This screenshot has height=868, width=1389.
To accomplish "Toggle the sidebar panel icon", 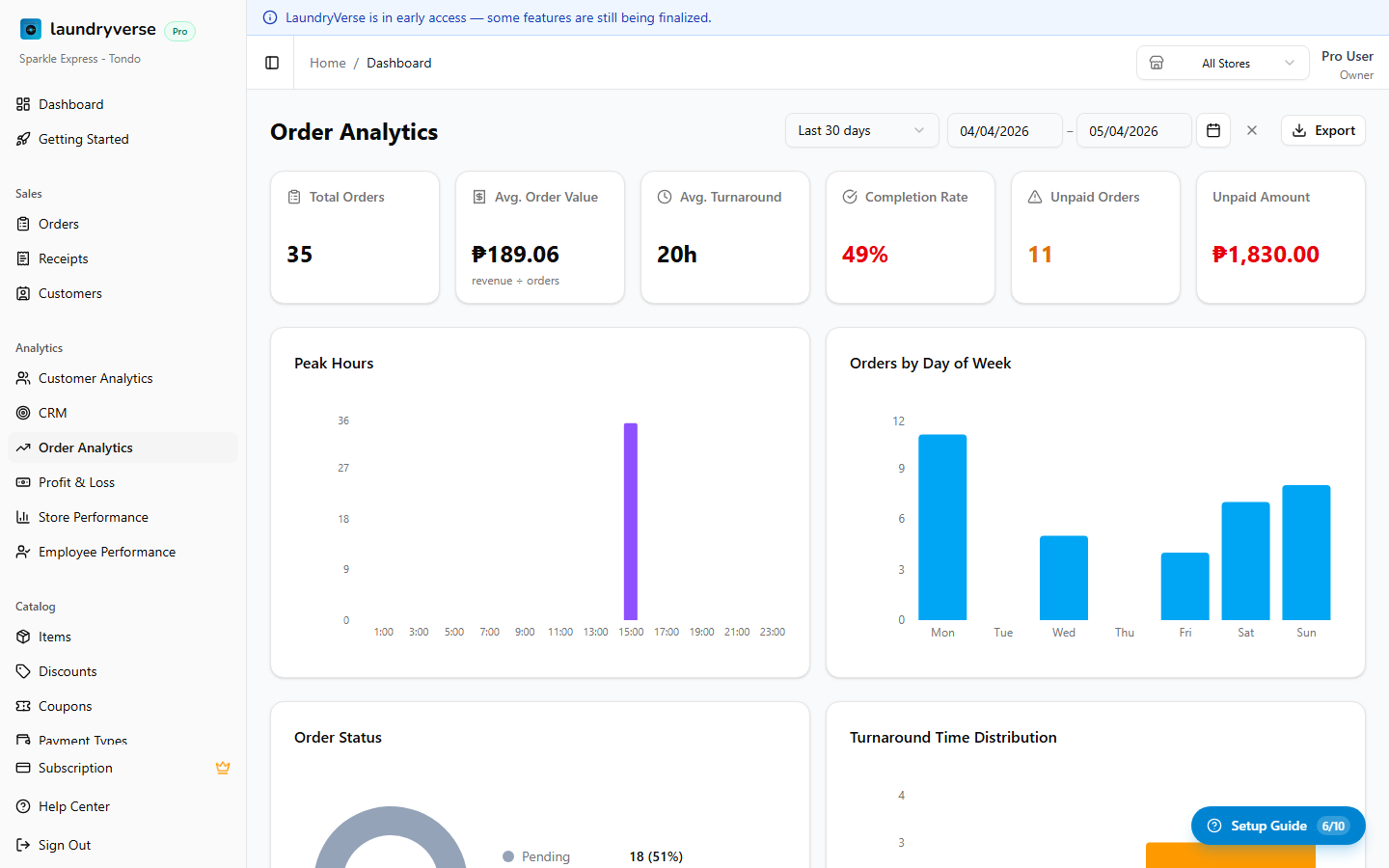I will [272, 63].
